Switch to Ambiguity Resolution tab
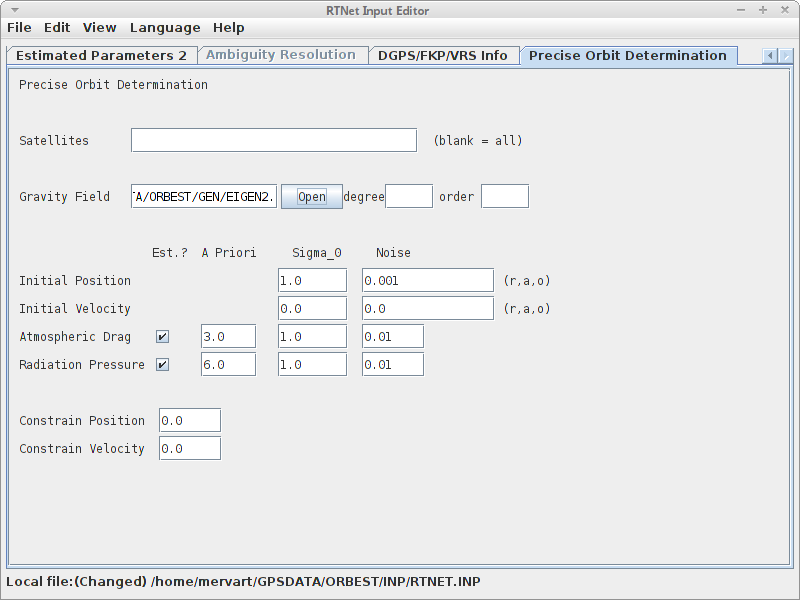 point(281,56)
